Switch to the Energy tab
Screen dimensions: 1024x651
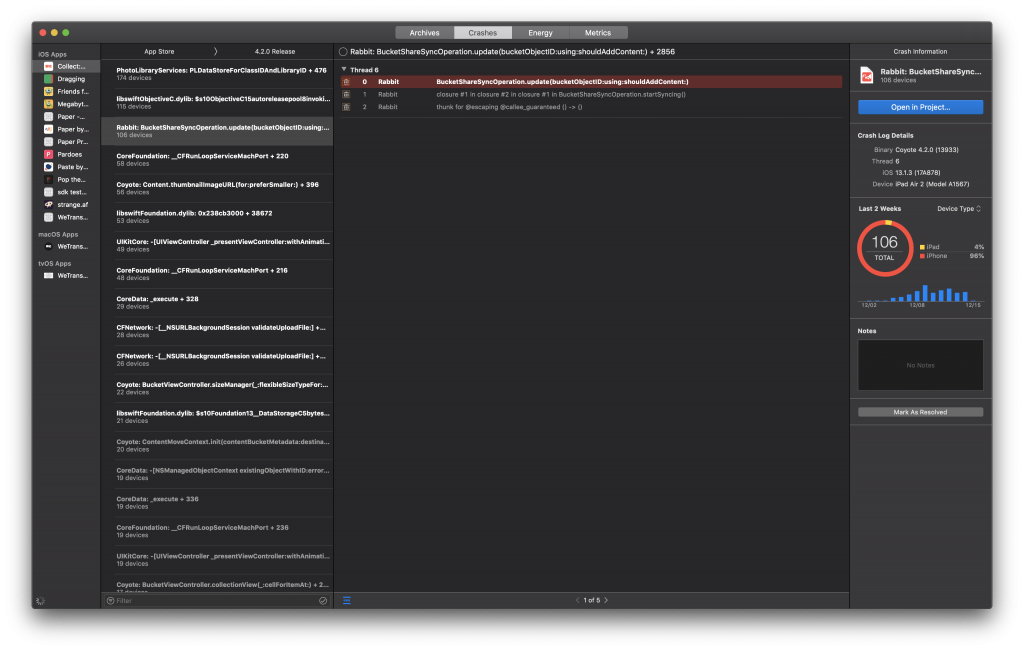(540, 33)
